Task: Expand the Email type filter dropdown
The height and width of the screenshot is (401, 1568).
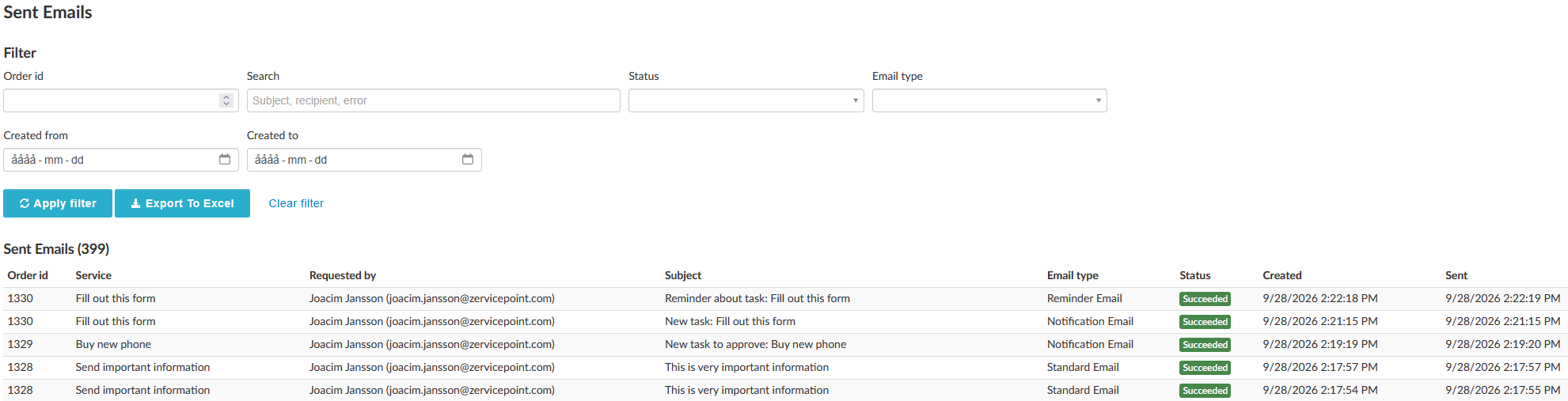Action: pos(989,100)
